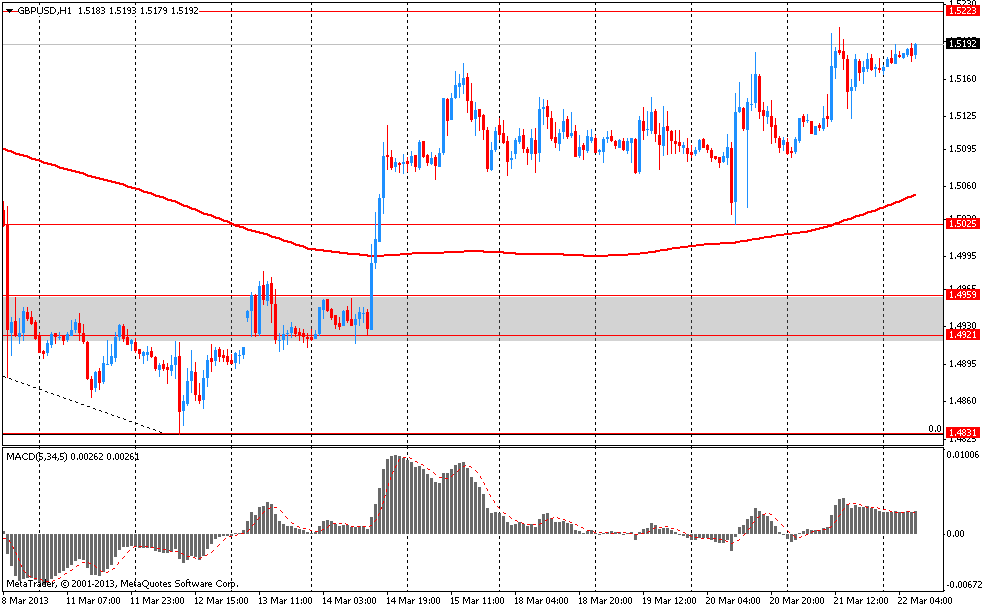The image size is (983, 609).
Task: Click the triangle arrow beside GBPUSD,H1
Action: click(x=9, y=11)
